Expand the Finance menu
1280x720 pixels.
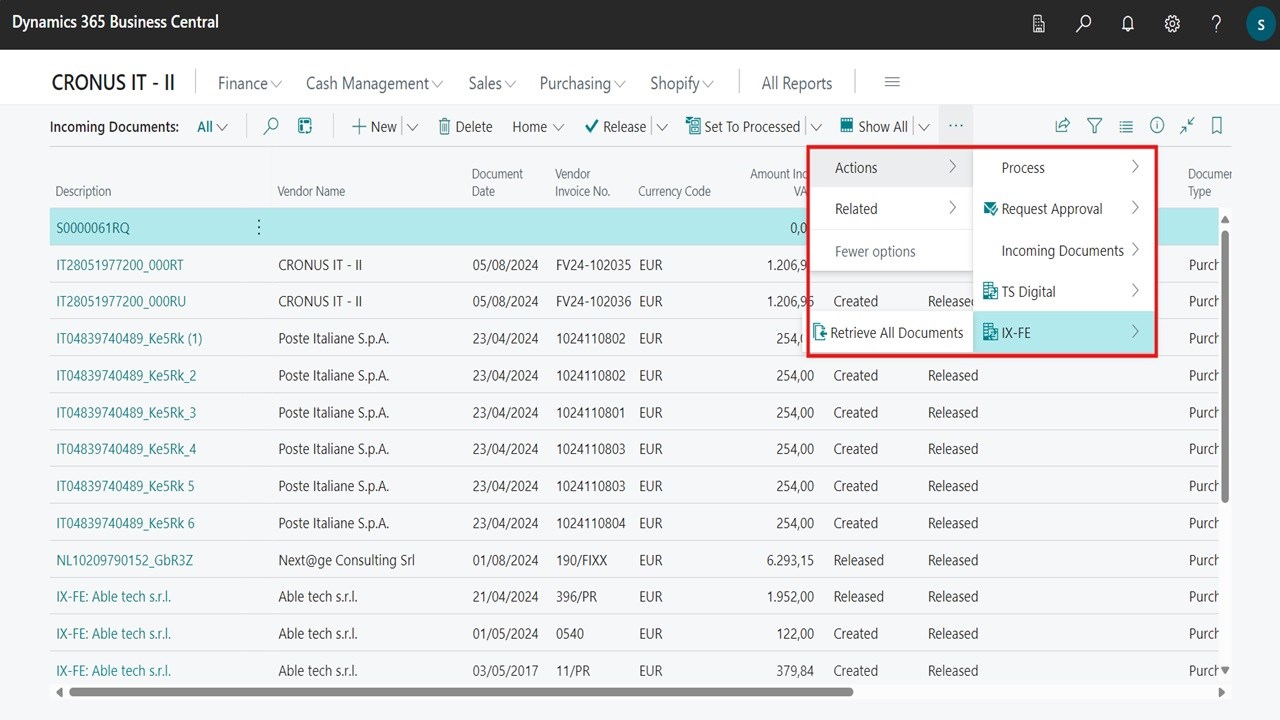pyautogui.click(x=250, y=83)
